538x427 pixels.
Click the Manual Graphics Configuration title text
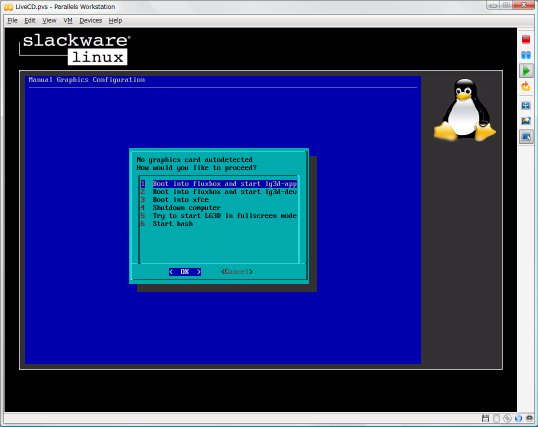click(86, 80)
